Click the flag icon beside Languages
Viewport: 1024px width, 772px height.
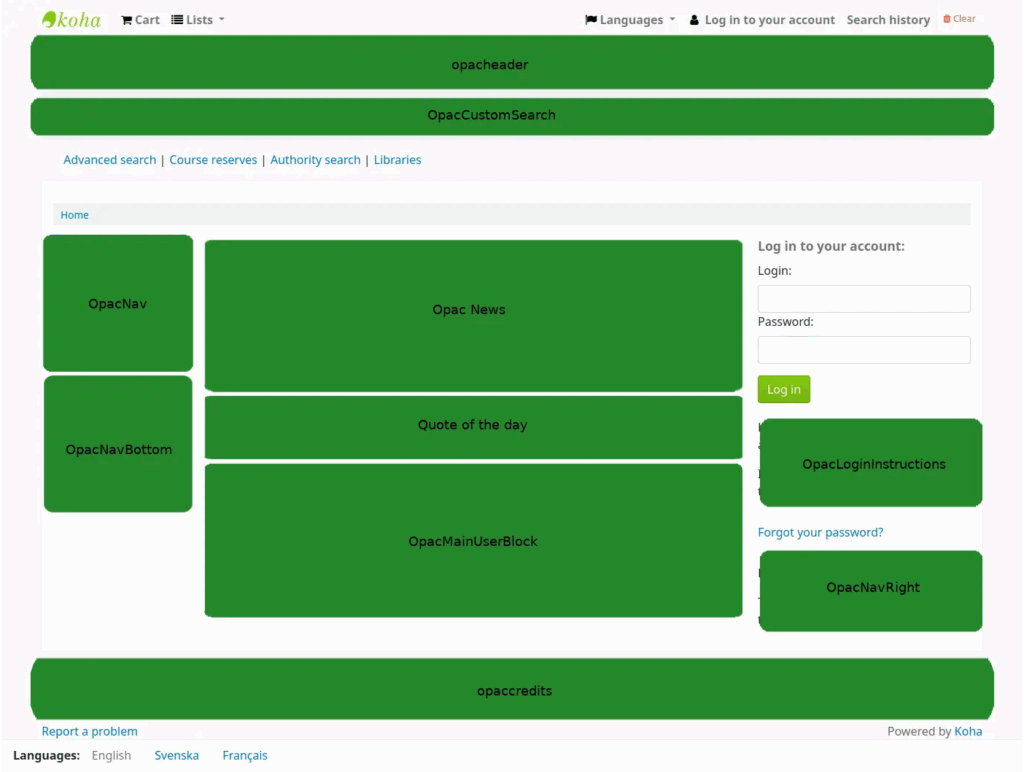point(590,19)
